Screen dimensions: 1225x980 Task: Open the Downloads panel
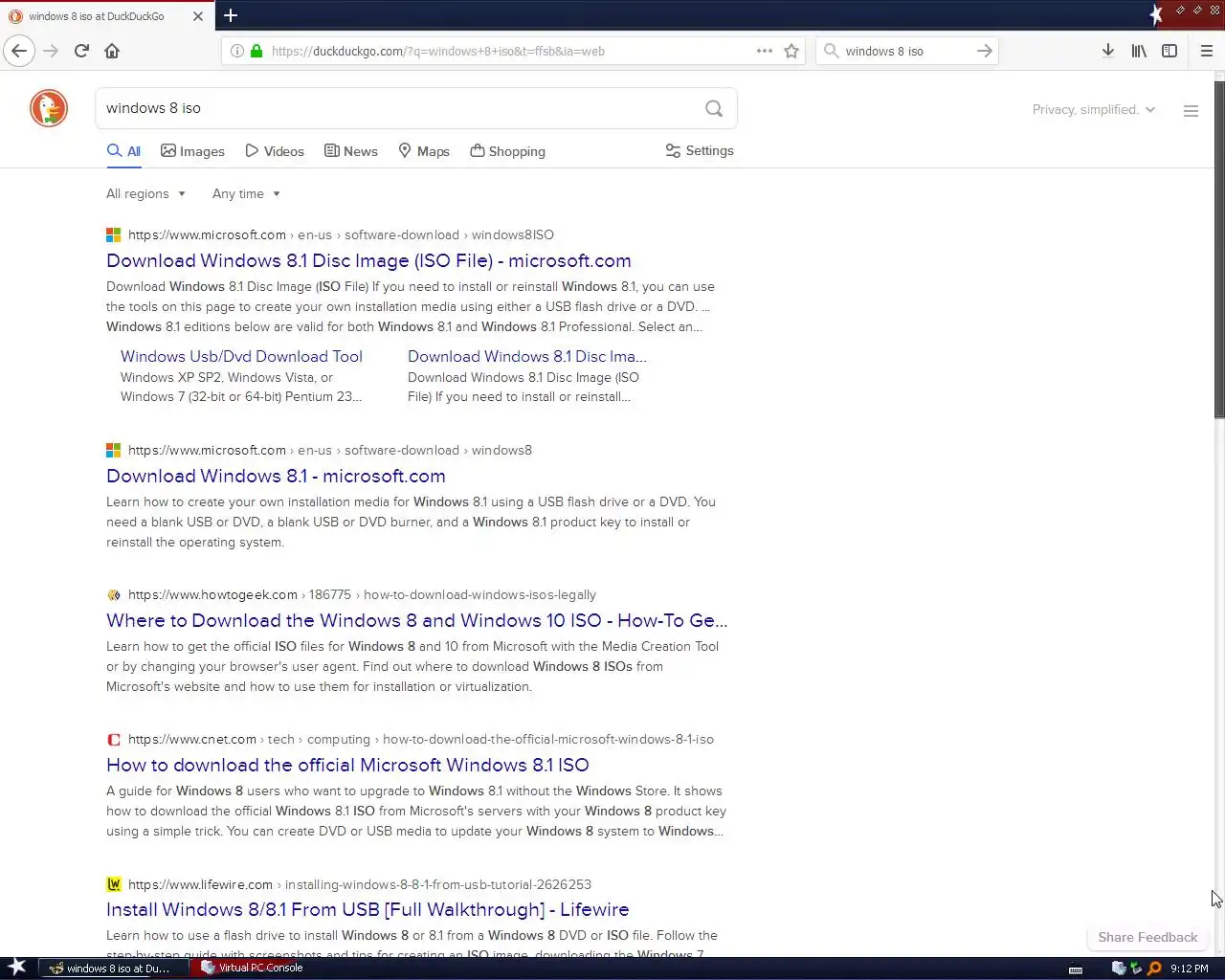point(1107,51)
